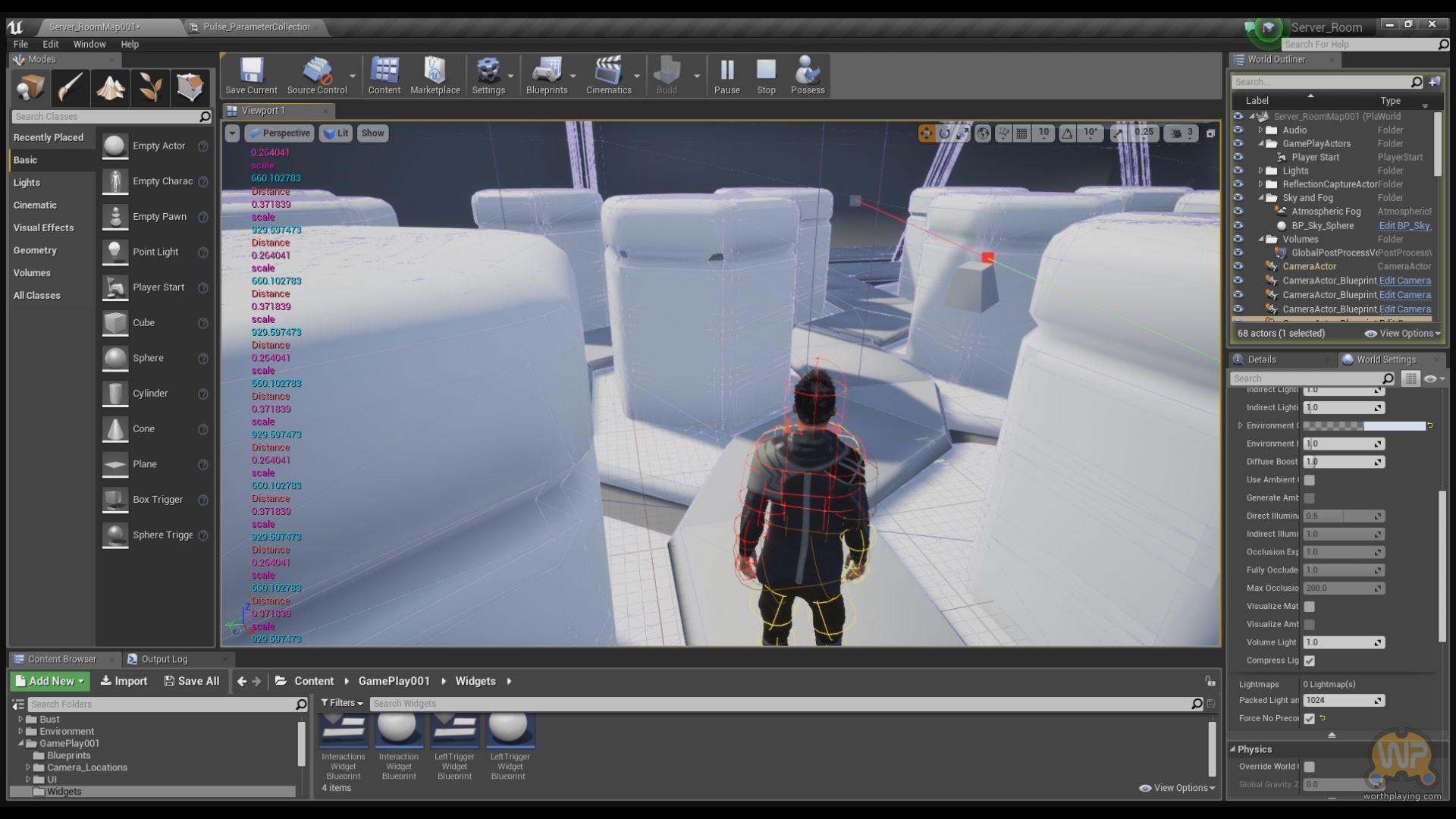
Task: Open the Content browser toolbar icon
Action: (384, 75)
